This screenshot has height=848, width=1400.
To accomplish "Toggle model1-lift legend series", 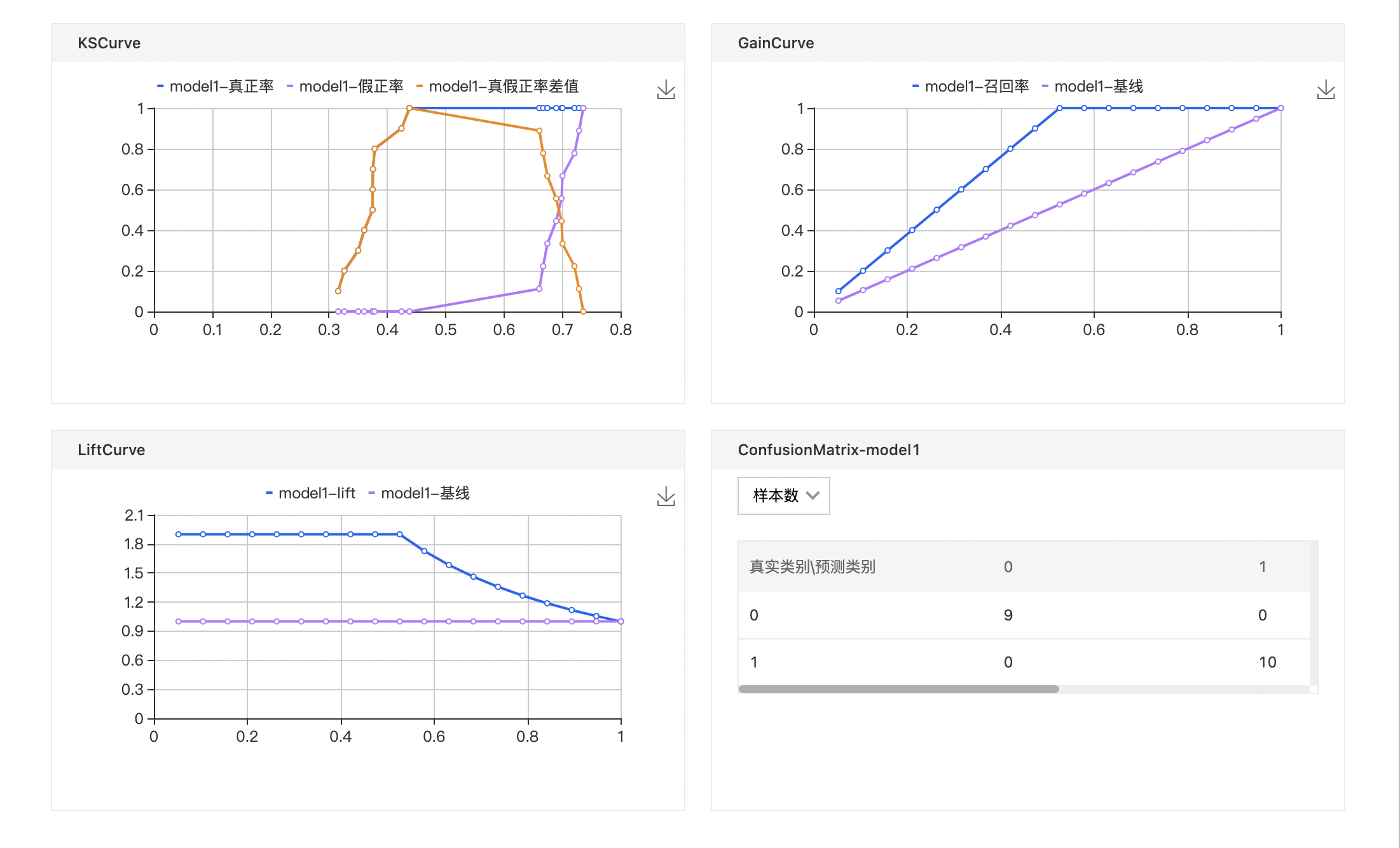I will point(310,493).
